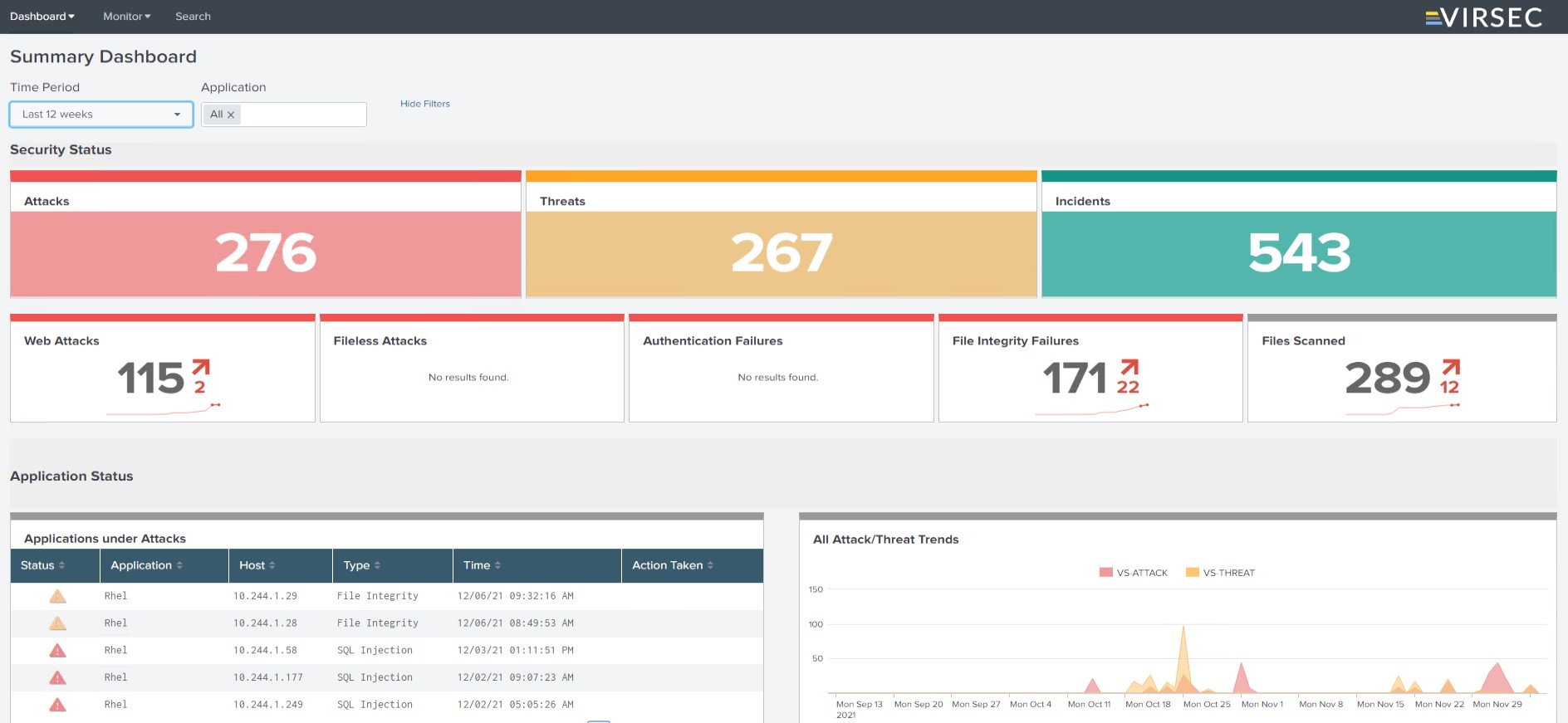1568x723 pixels.
Task: Click the Web Attacks 115 value
Action: click(x=150, y=379)
